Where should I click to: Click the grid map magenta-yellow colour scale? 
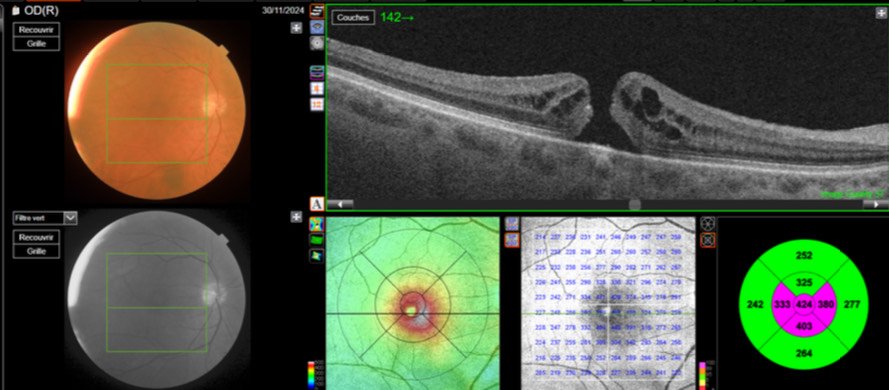pos(702,375)
